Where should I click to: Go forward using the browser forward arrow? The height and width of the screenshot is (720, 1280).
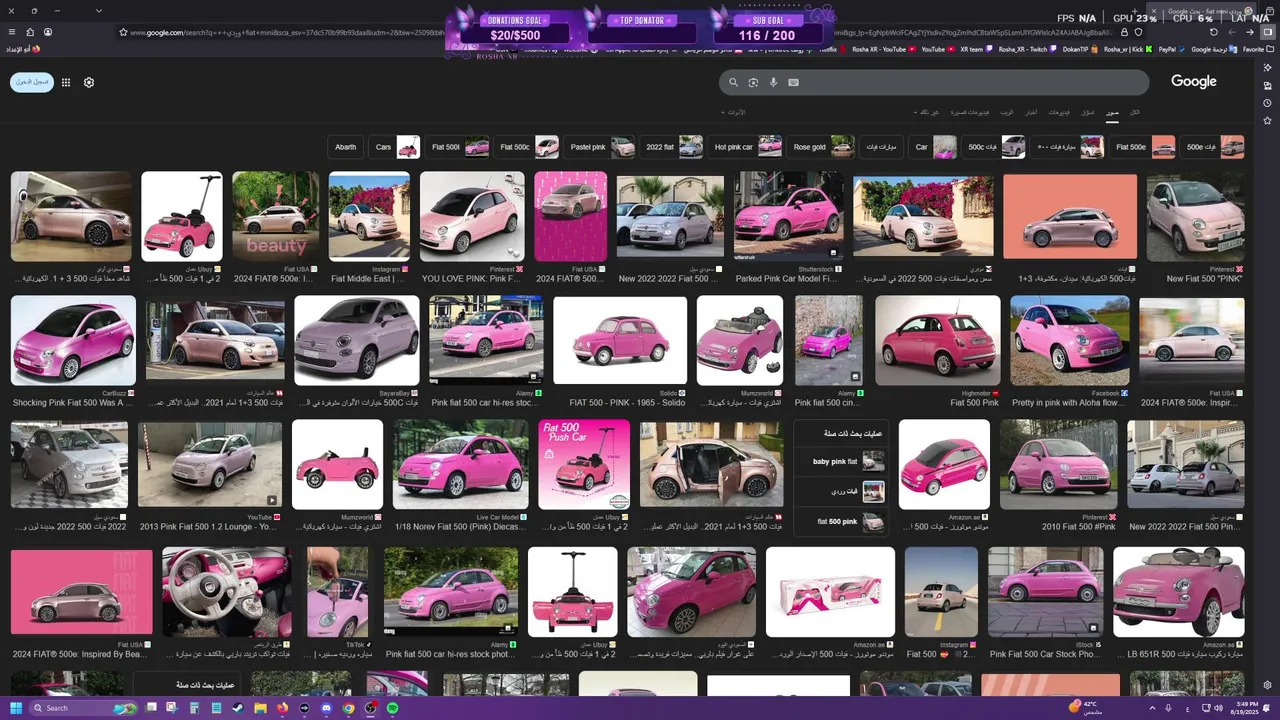[x=1232, y=32]
